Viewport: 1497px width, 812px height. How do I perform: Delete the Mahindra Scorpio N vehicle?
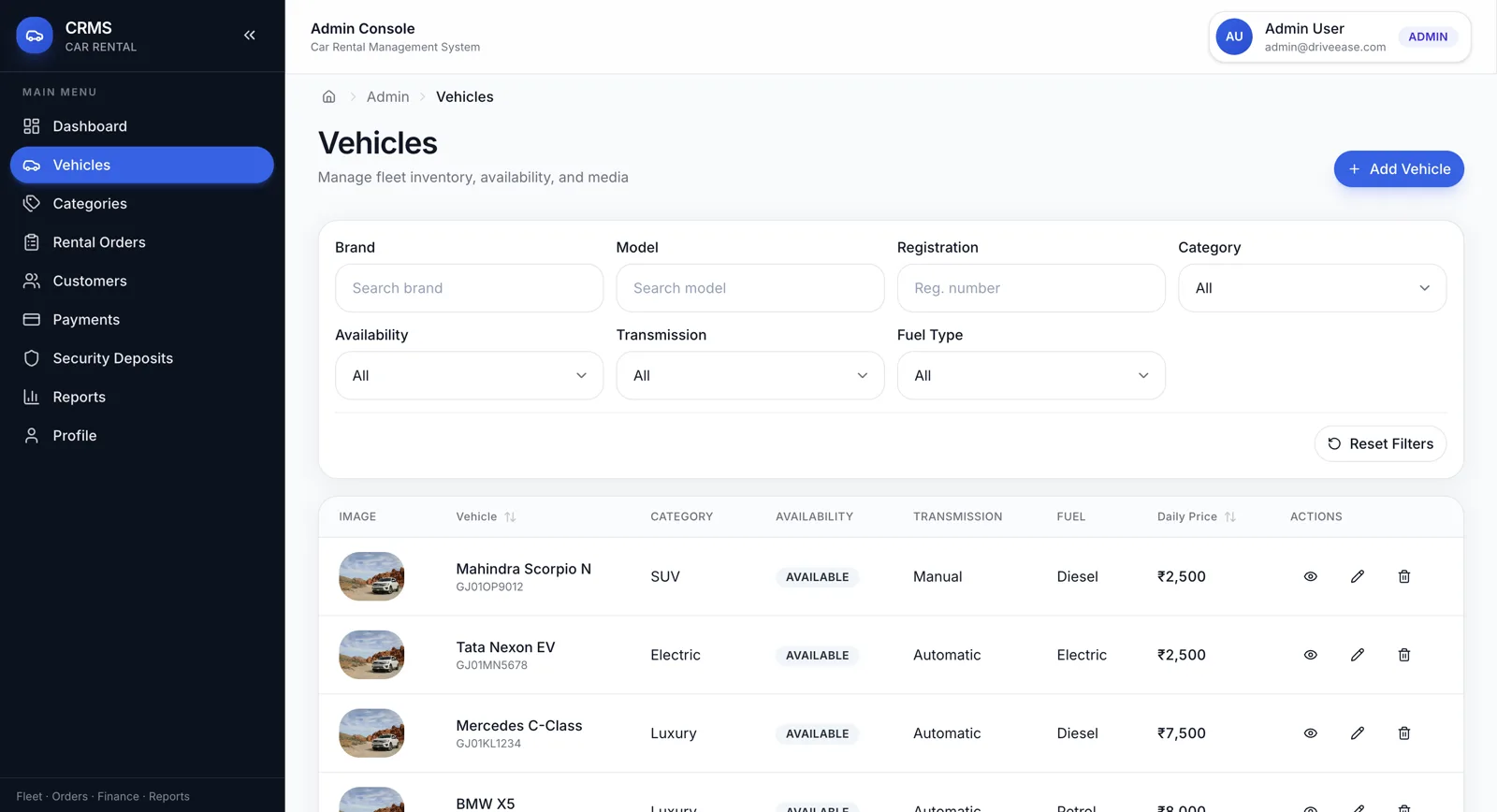coord(1403,576)
